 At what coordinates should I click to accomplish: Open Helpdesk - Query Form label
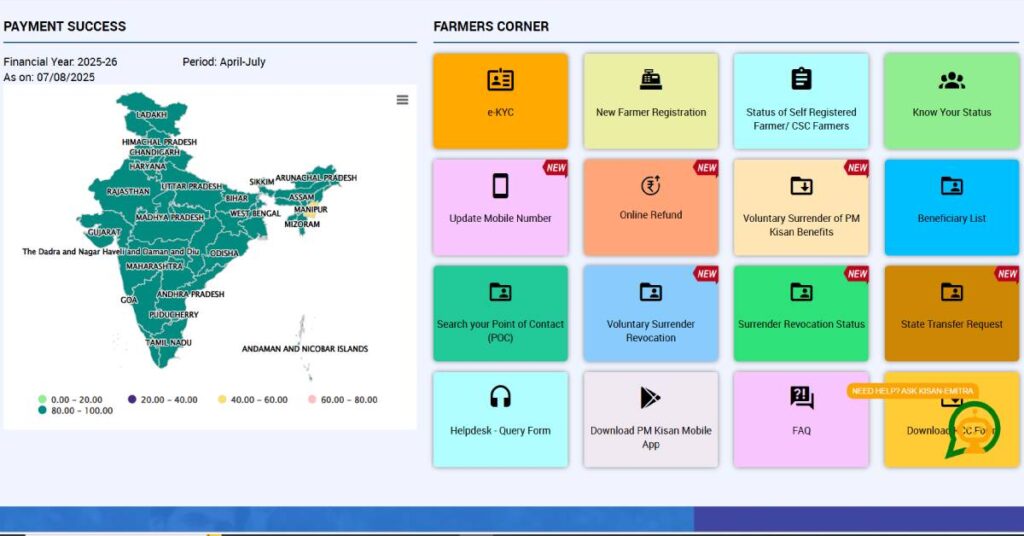pos(500,430)
